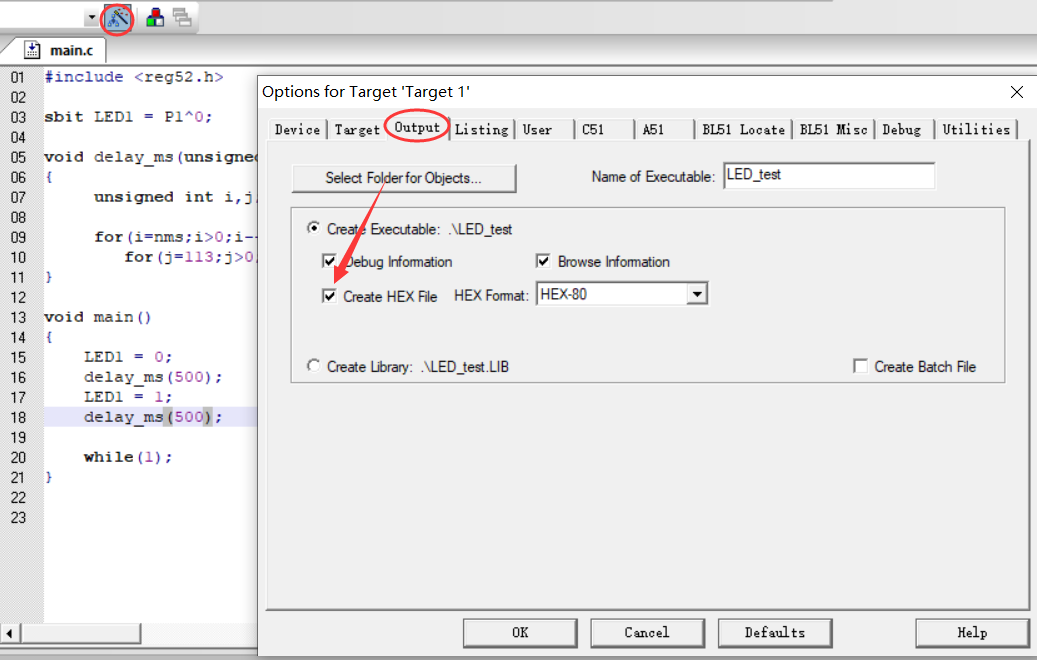Click line number 13 in editor gutter
Viewport: 1037px width, 660px height.
tap(18, 317)
